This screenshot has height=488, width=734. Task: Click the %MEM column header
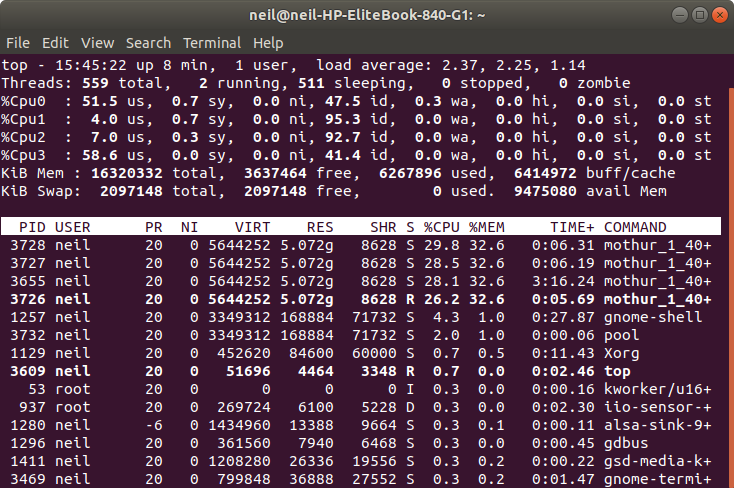pos(487,227)
